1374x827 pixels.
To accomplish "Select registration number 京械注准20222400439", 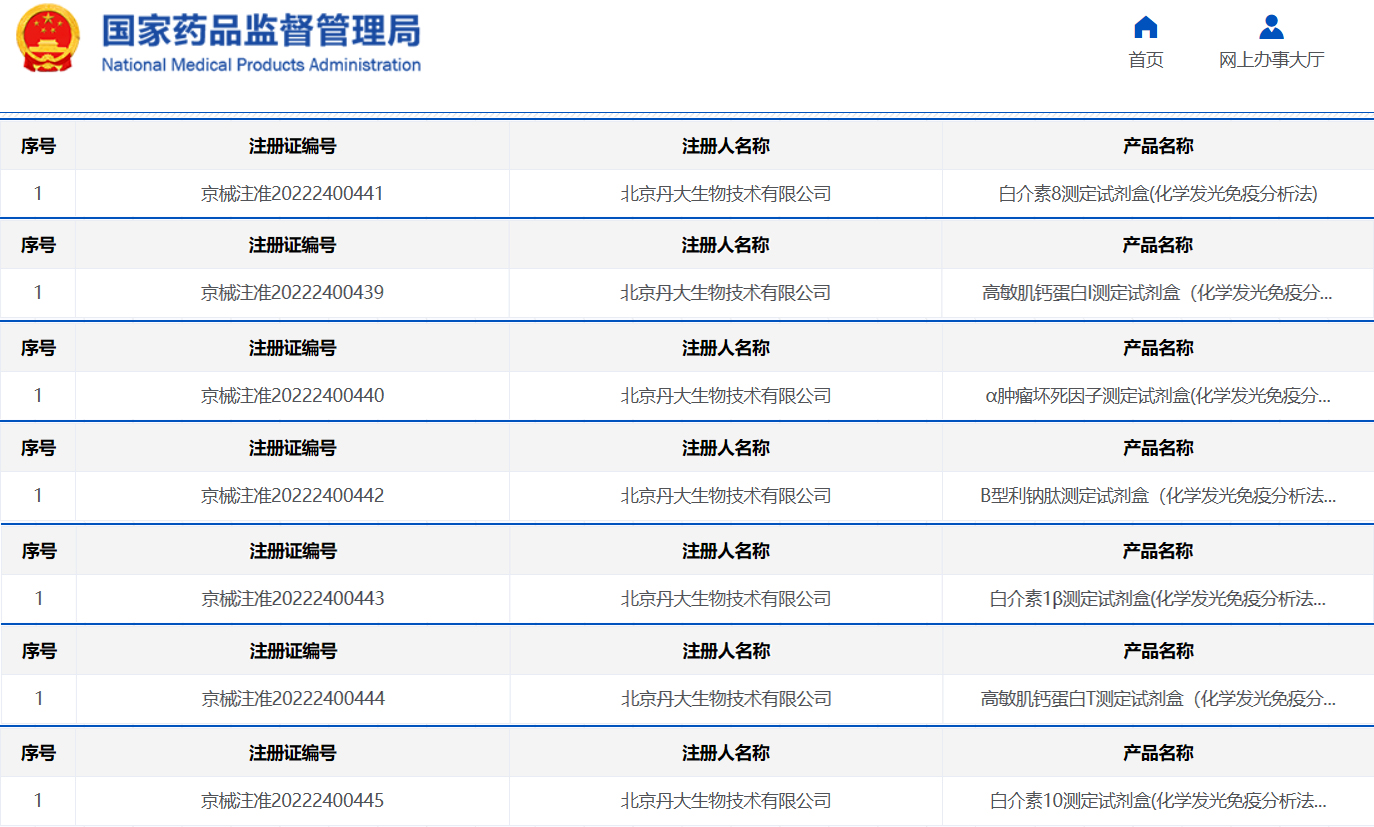I will [292, 293].
